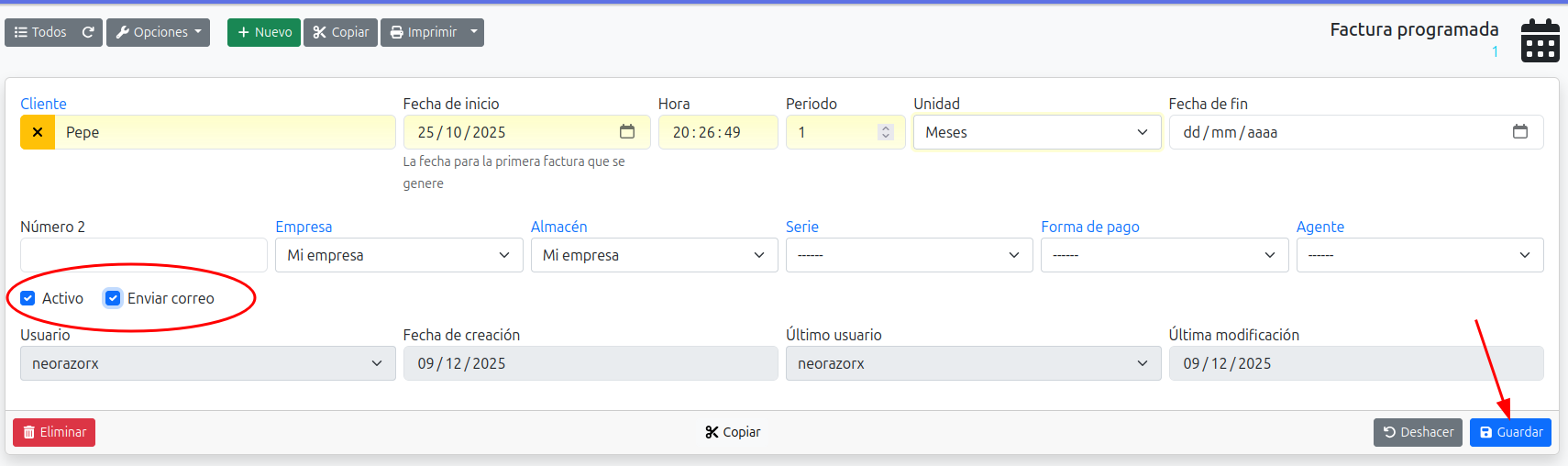Expand the Unidad dropdown showing Meses

(1036, 132)
